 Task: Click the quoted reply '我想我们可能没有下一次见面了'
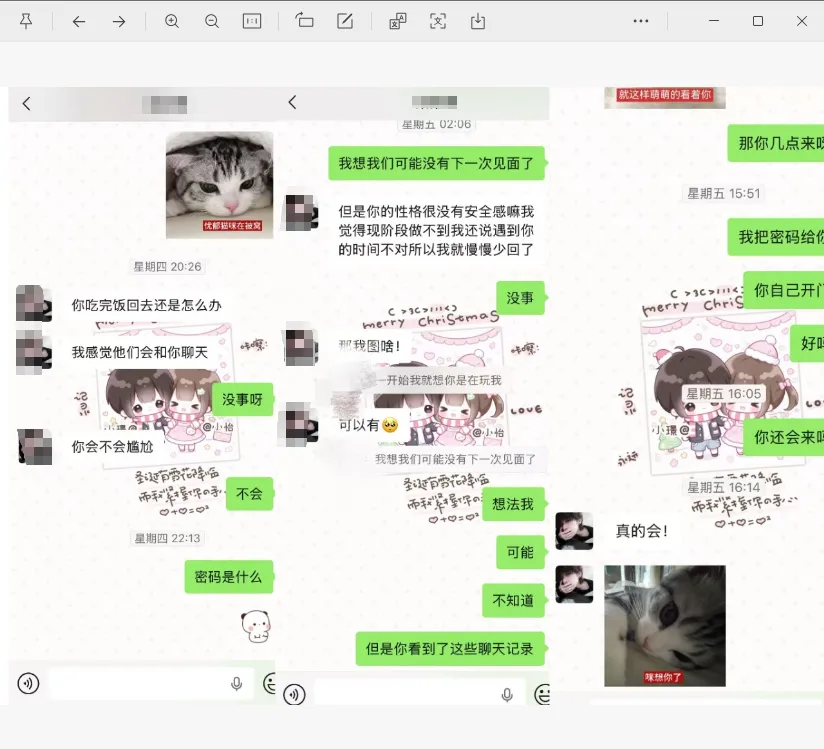(455, 459)
